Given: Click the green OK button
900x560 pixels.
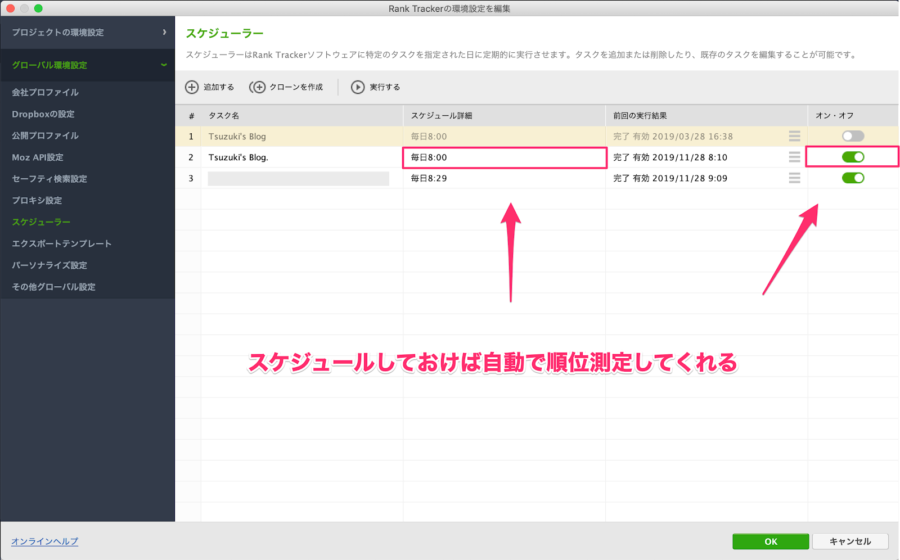Looking at the screenshot, I should [770, 541].
